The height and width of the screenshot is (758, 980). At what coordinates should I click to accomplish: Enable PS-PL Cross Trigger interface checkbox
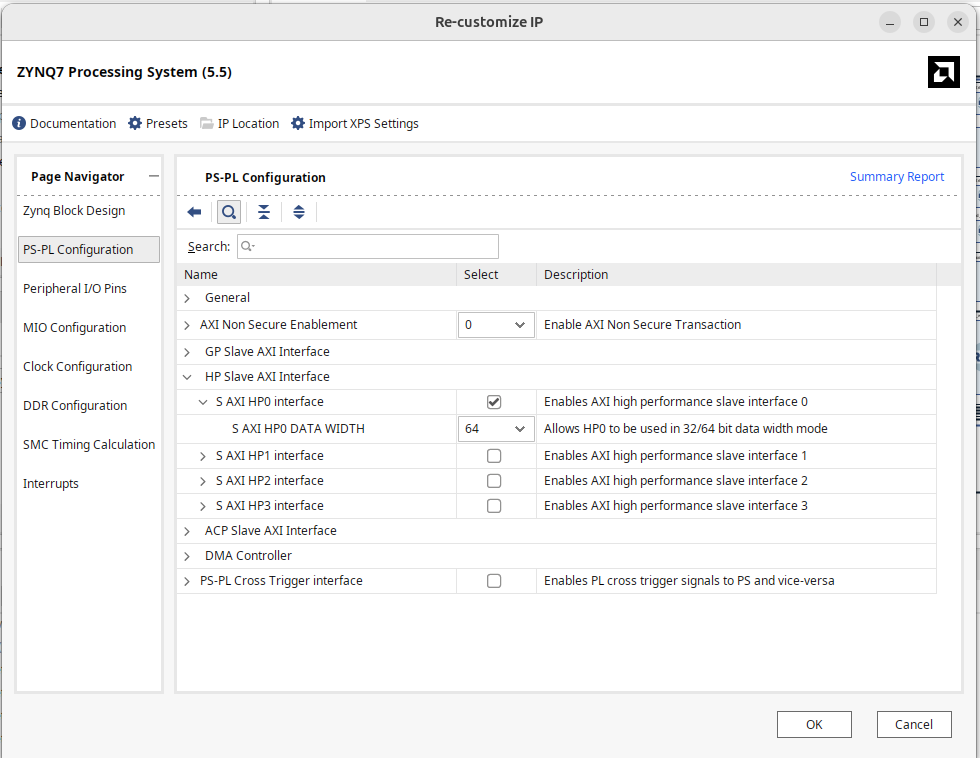[x=494, y=581]
